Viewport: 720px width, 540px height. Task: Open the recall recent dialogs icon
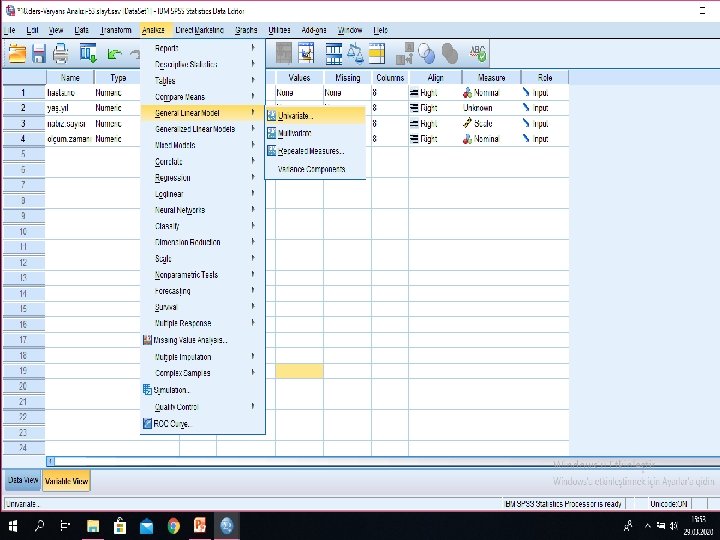pyautogui.click(x=88, y=54)
